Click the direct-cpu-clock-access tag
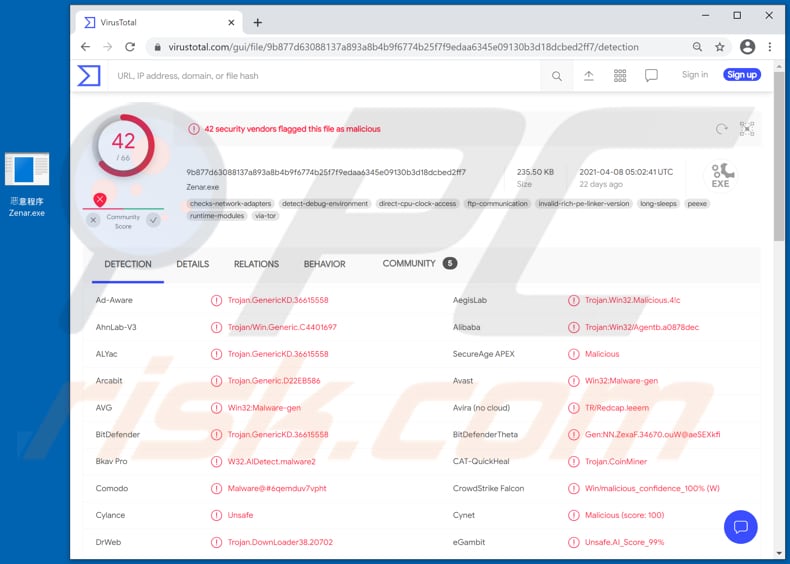The width and height of the screenshot is (790, 564). (x=417, y=204)
